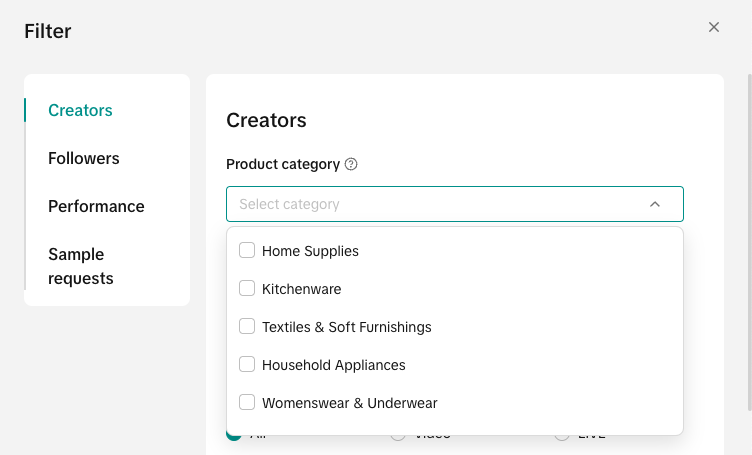Choose the Video radio button

(x=398, y=436)
